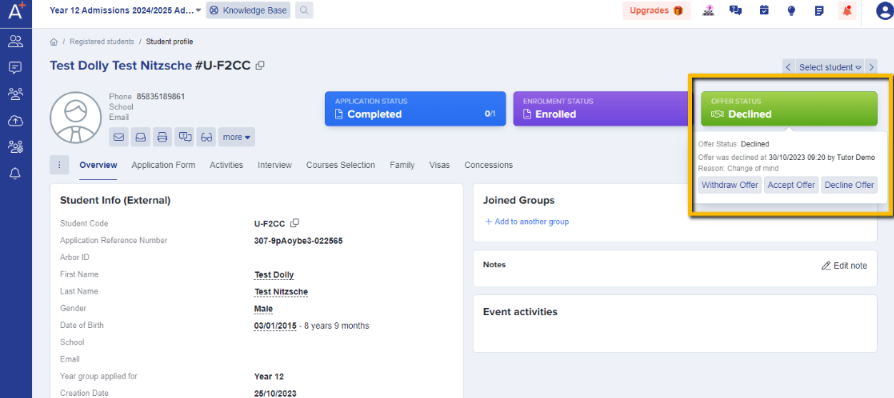Edit First Name value Test Dolly
The image size is (894, 398).
click(x=274, y=275)
